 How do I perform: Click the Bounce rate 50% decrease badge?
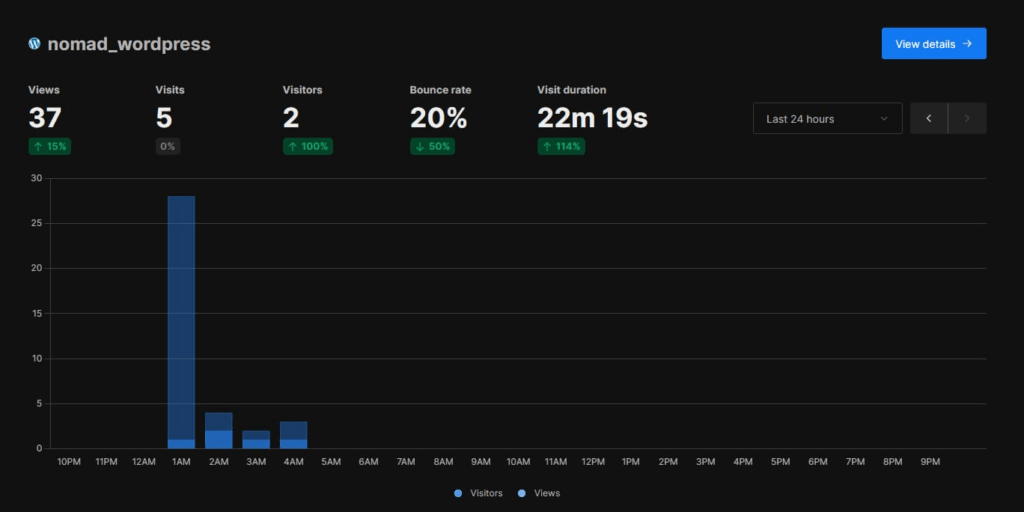(x=432, y=146)
